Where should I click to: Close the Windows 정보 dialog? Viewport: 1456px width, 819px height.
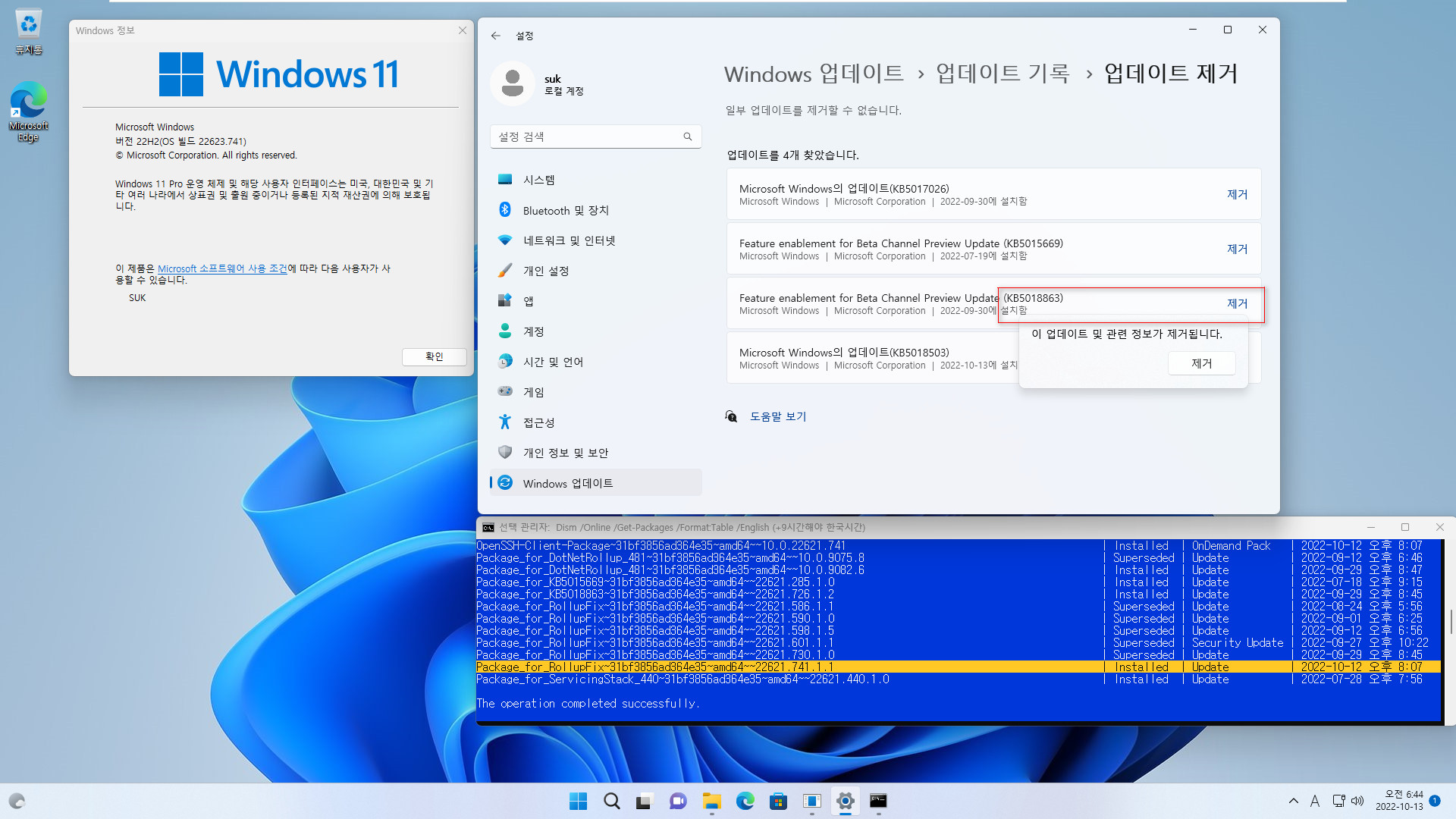(463, 30)
